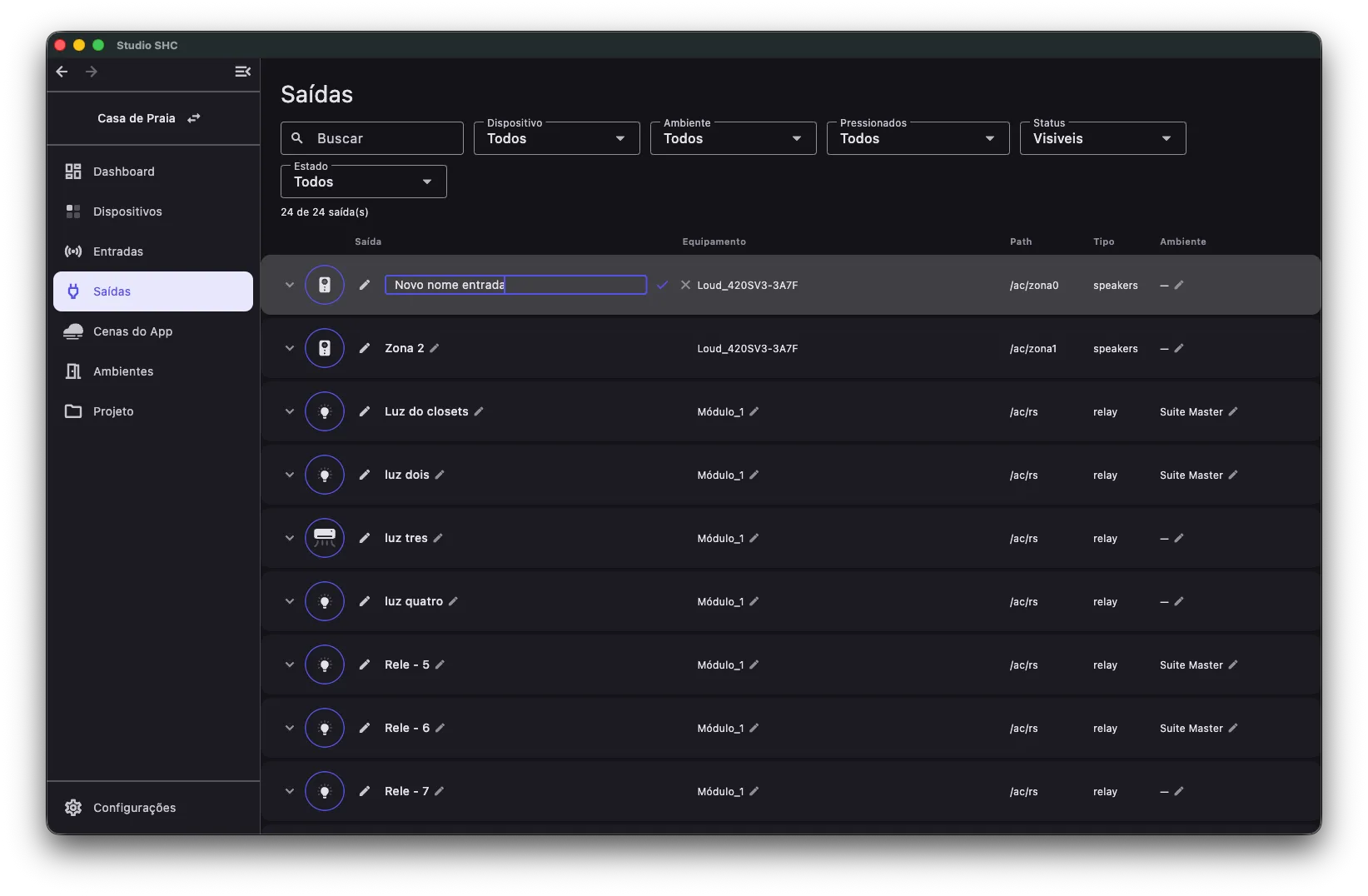Toggle the light bulb of Rele - 6
Image resolution: width=1368 pixels, height=896 pixels.
click(x=325, y=728)
